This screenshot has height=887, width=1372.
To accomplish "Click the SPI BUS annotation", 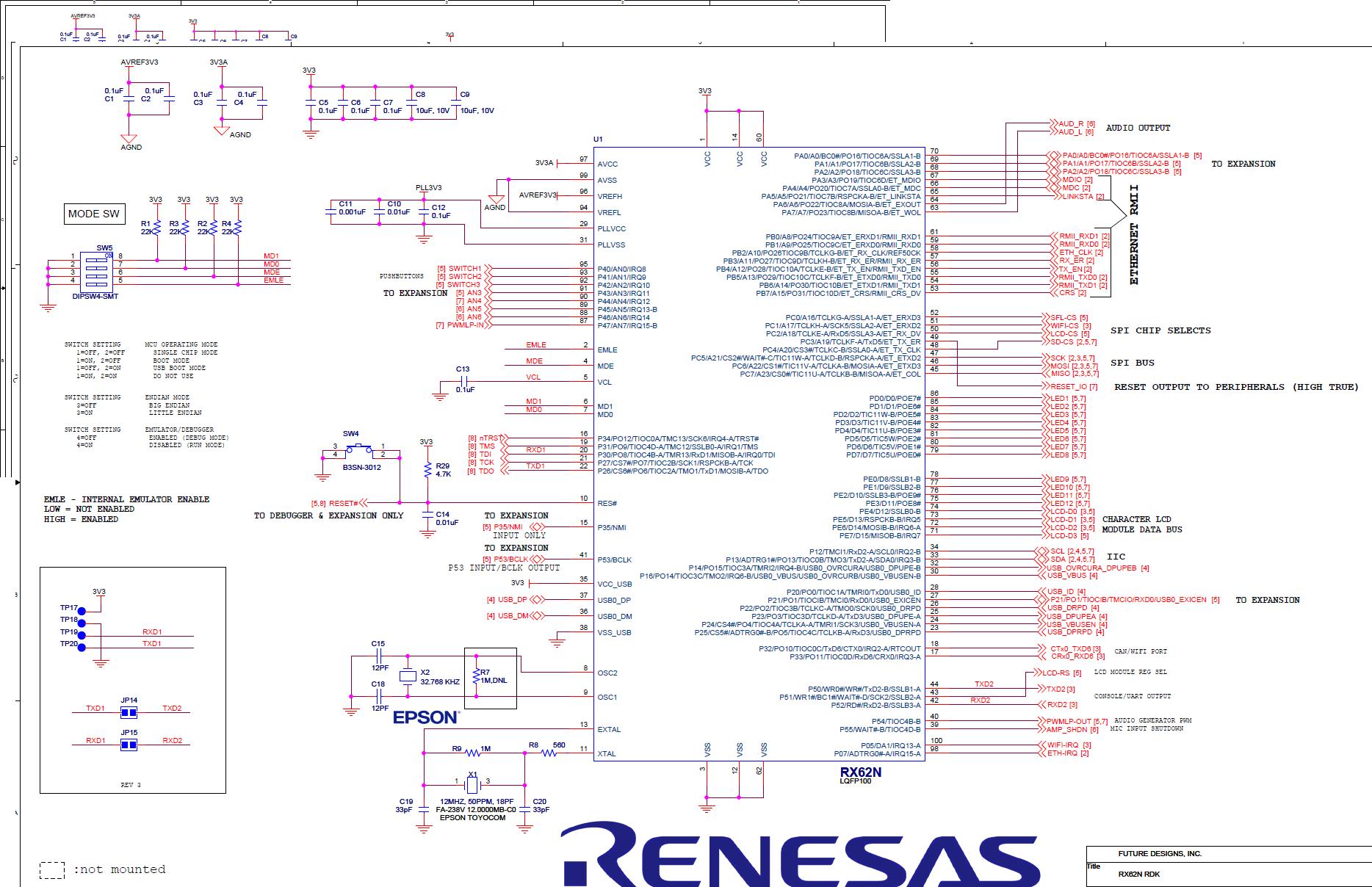I will tap(1132, 363).
